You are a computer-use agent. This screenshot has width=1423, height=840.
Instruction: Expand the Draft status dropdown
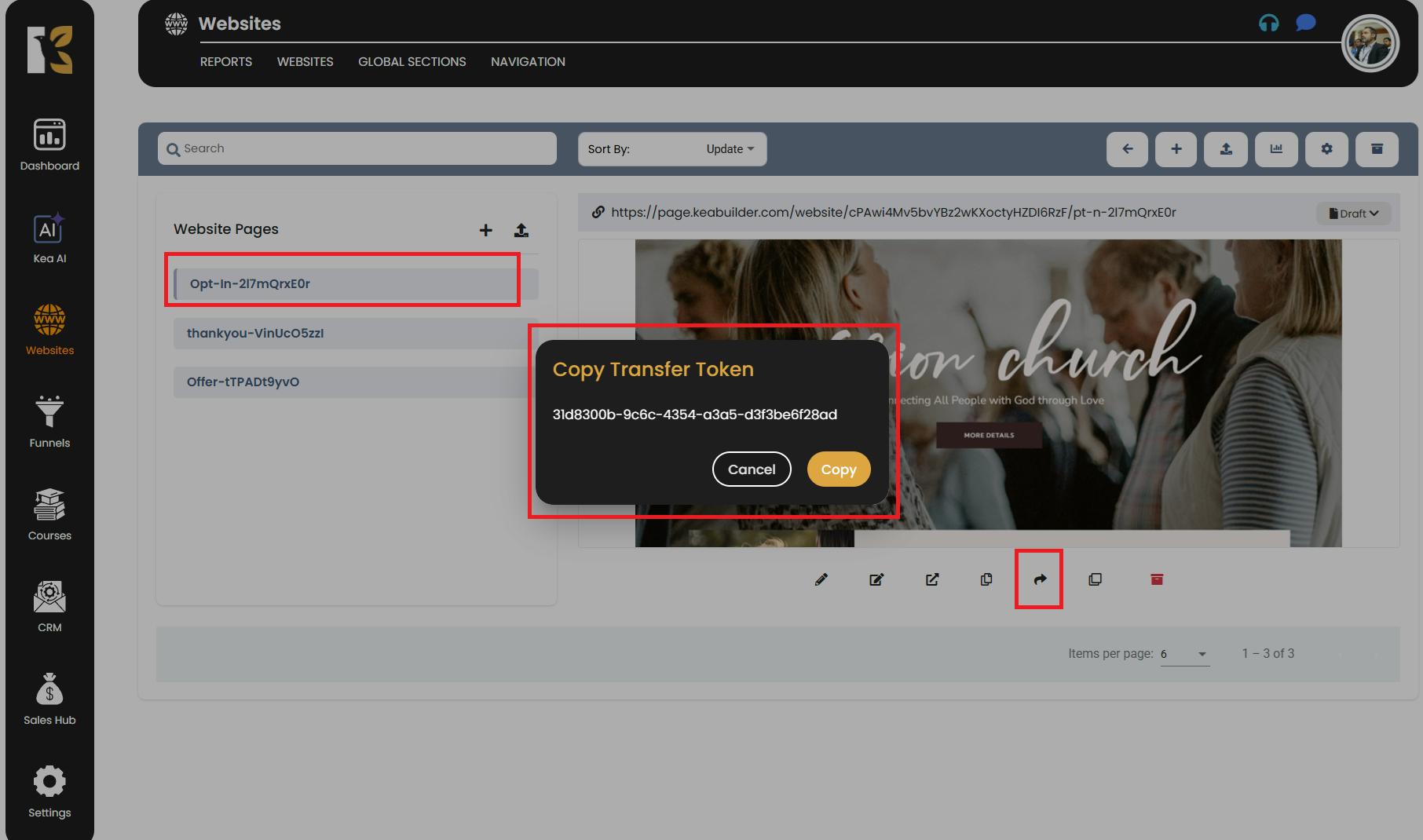point(1354,214)
